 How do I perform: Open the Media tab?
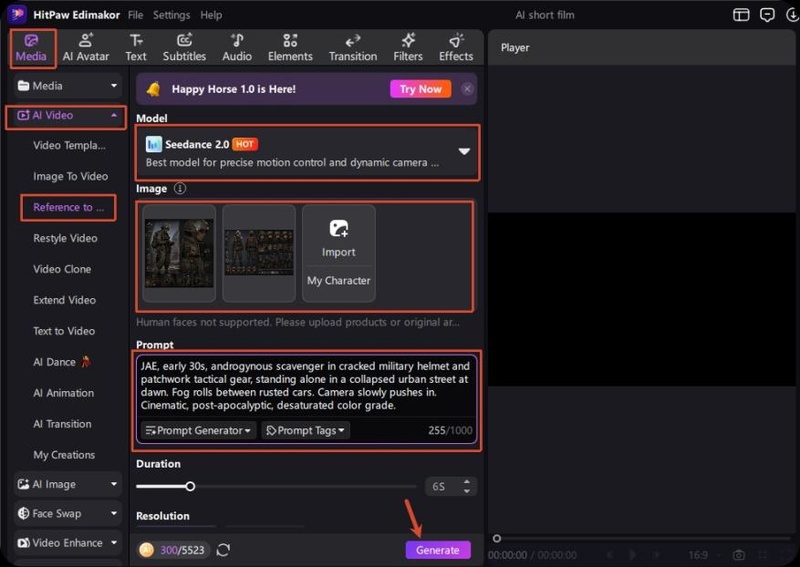[32, 48]
